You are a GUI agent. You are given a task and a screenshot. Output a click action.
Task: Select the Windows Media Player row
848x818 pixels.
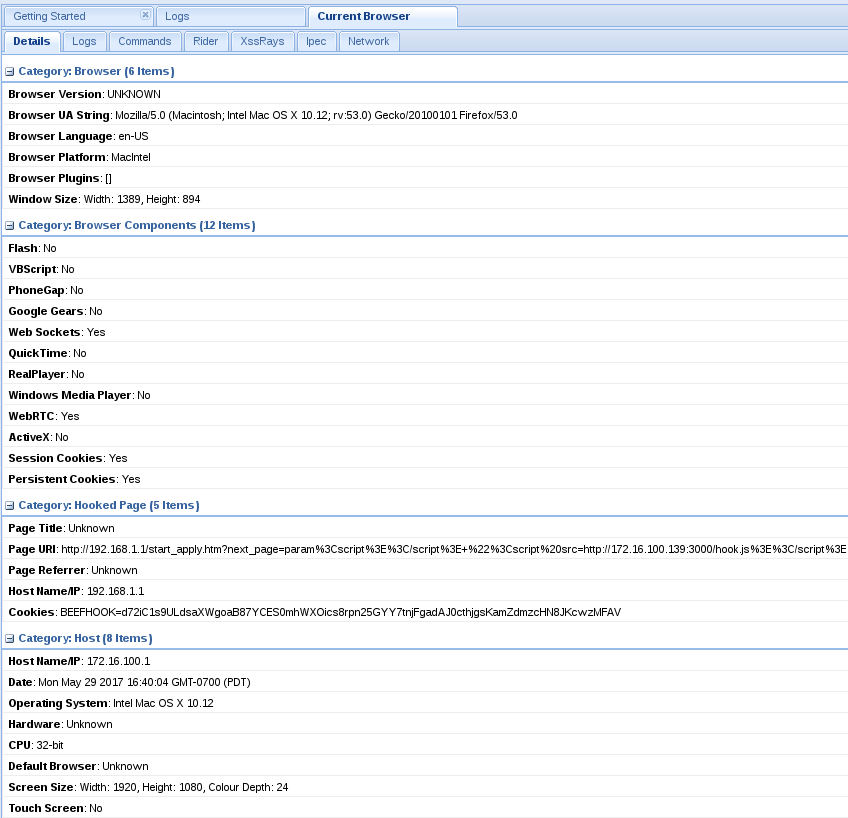(x=425, y=395)
